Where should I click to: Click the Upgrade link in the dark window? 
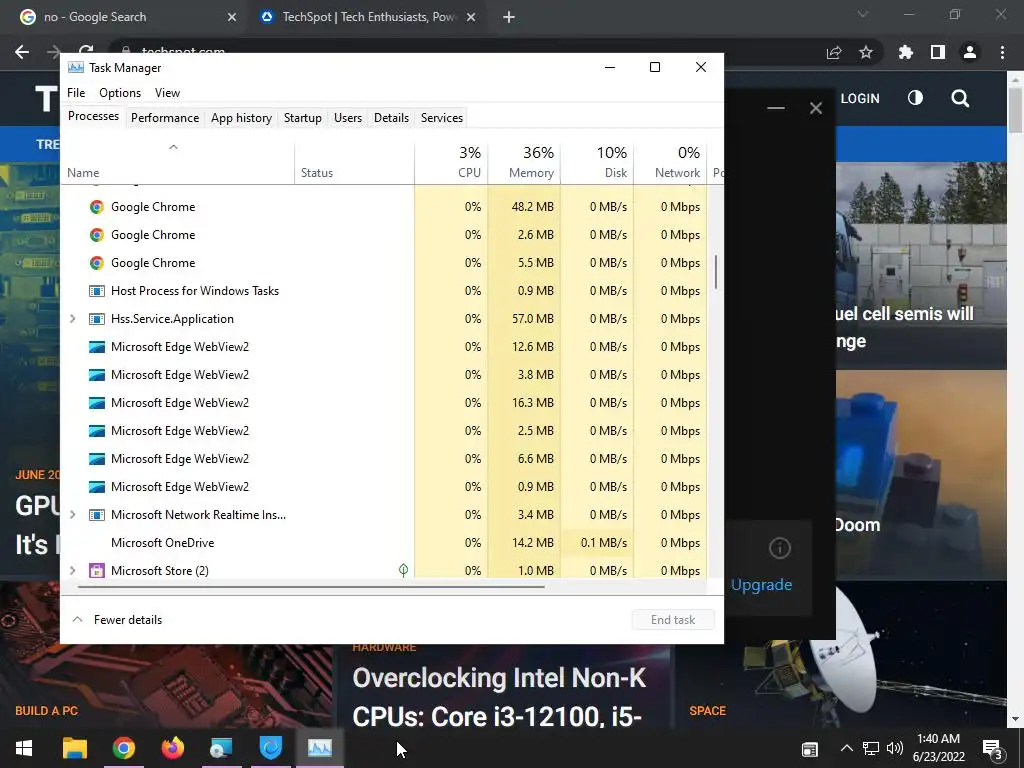point(761,584)
